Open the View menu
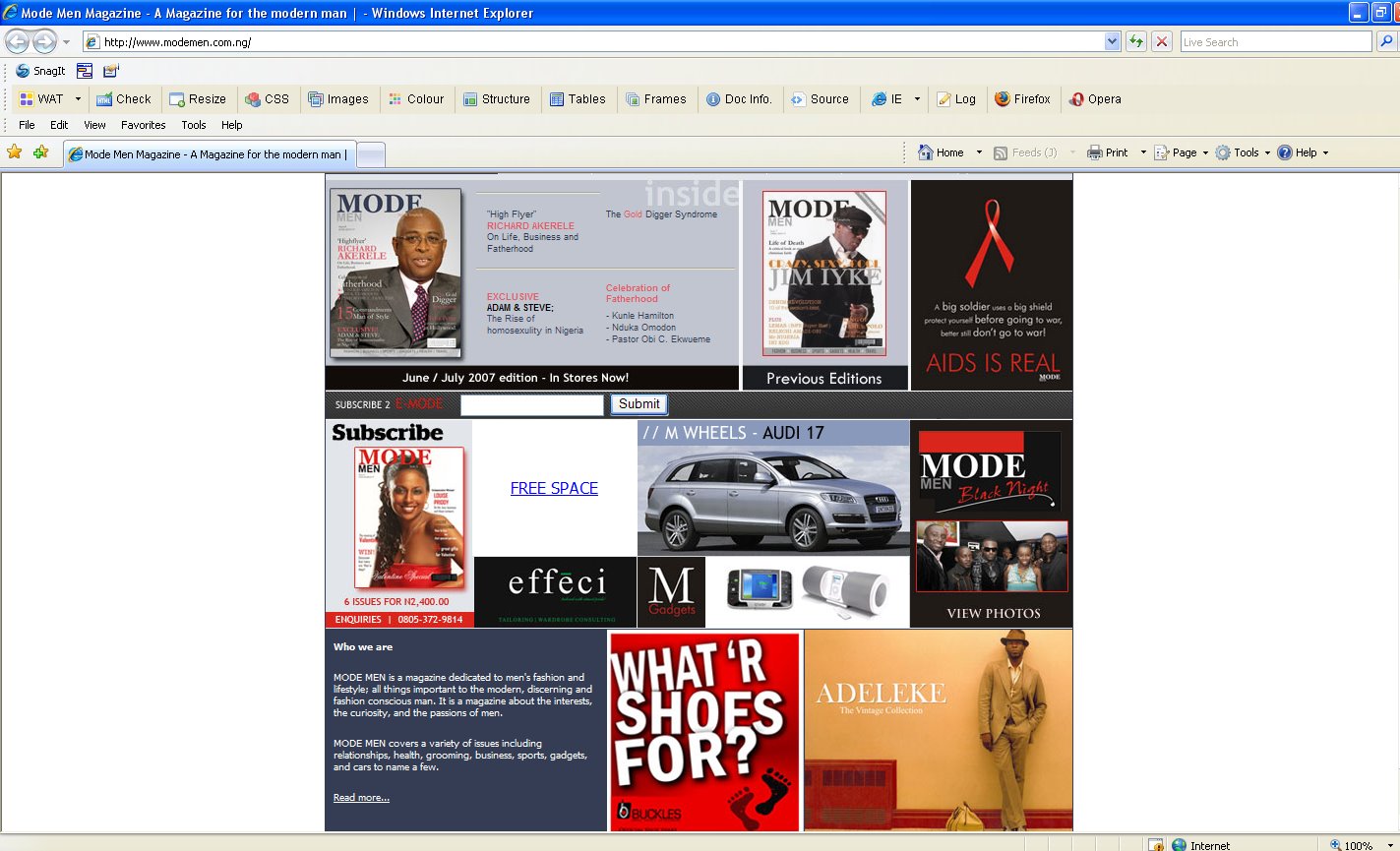 [94, 125]
